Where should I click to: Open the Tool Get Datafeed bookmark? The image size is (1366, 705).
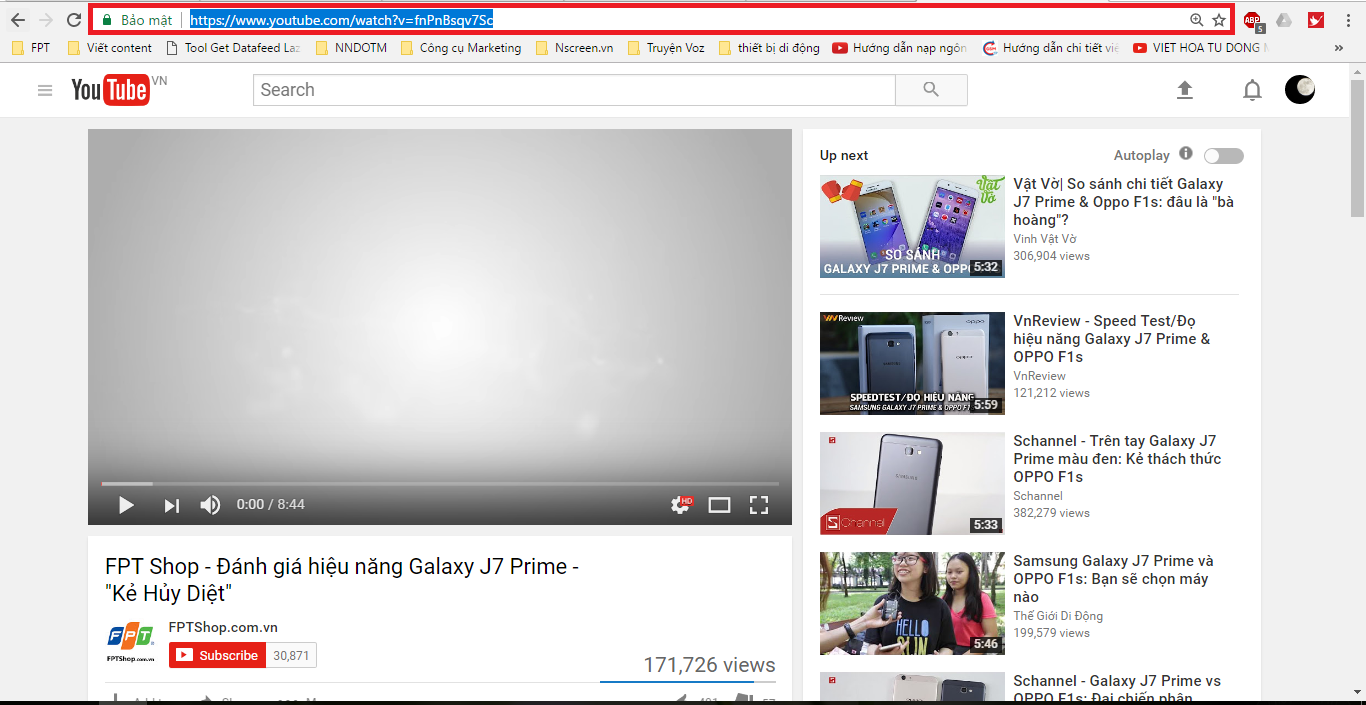[x=233, y=48]
